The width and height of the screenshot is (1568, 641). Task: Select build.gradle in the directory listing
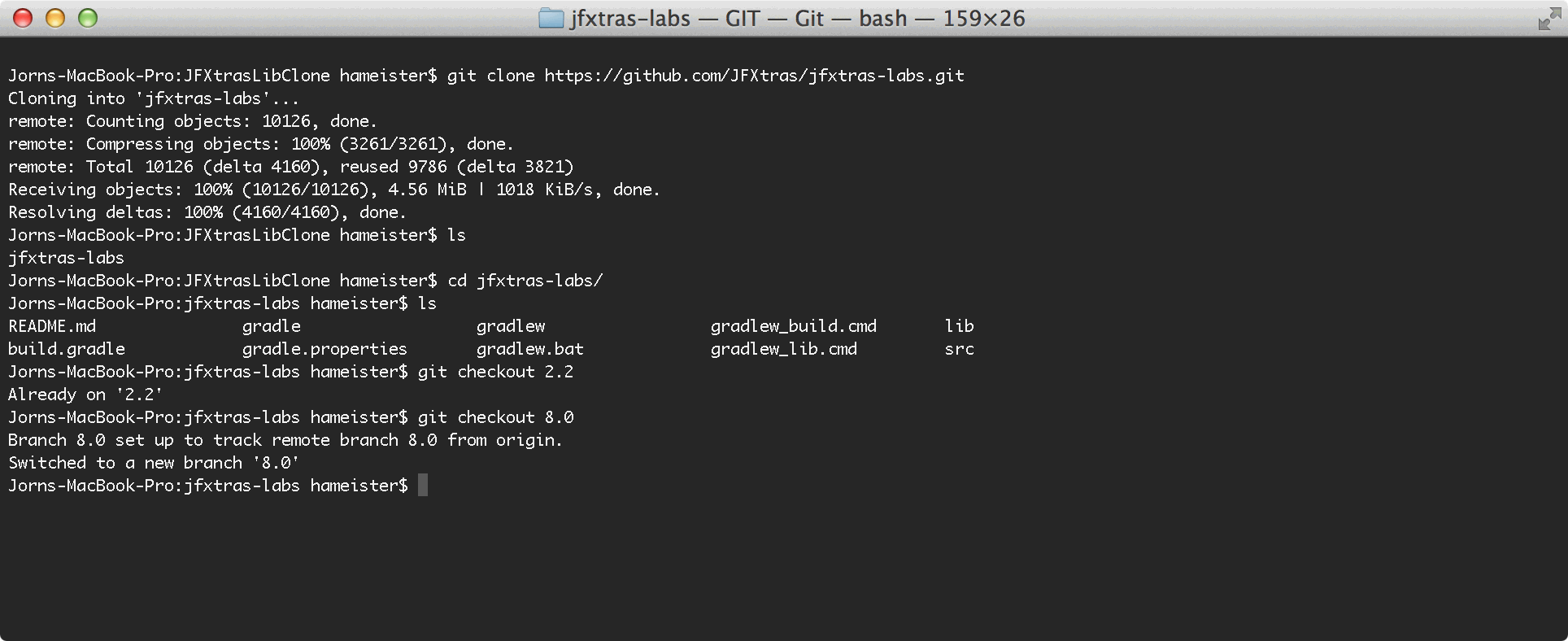(x=67, y=349)
